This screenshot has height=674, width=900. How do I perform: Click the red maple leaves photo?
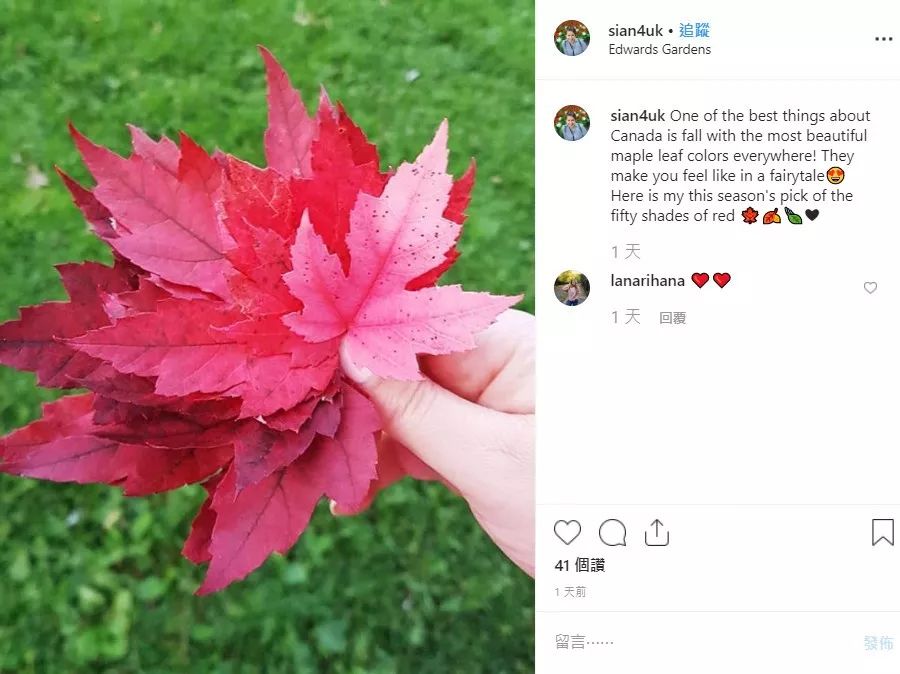tap(267, 337)
